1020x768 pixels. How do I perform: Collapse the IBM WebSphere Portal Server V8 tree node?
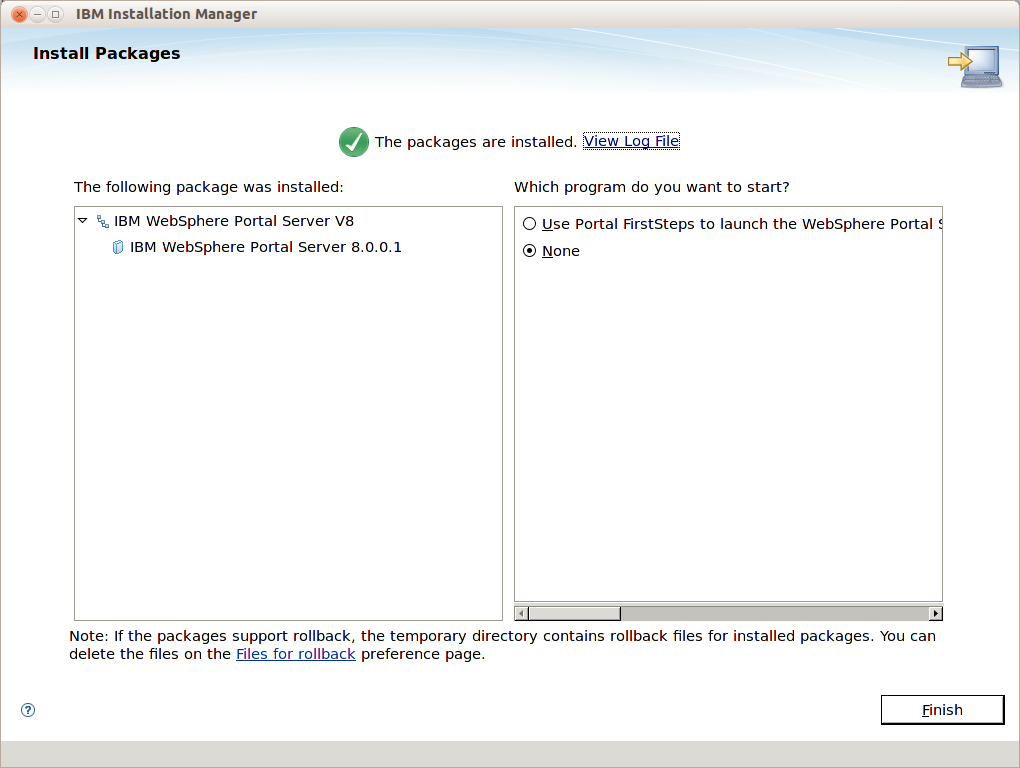point(83,221)
